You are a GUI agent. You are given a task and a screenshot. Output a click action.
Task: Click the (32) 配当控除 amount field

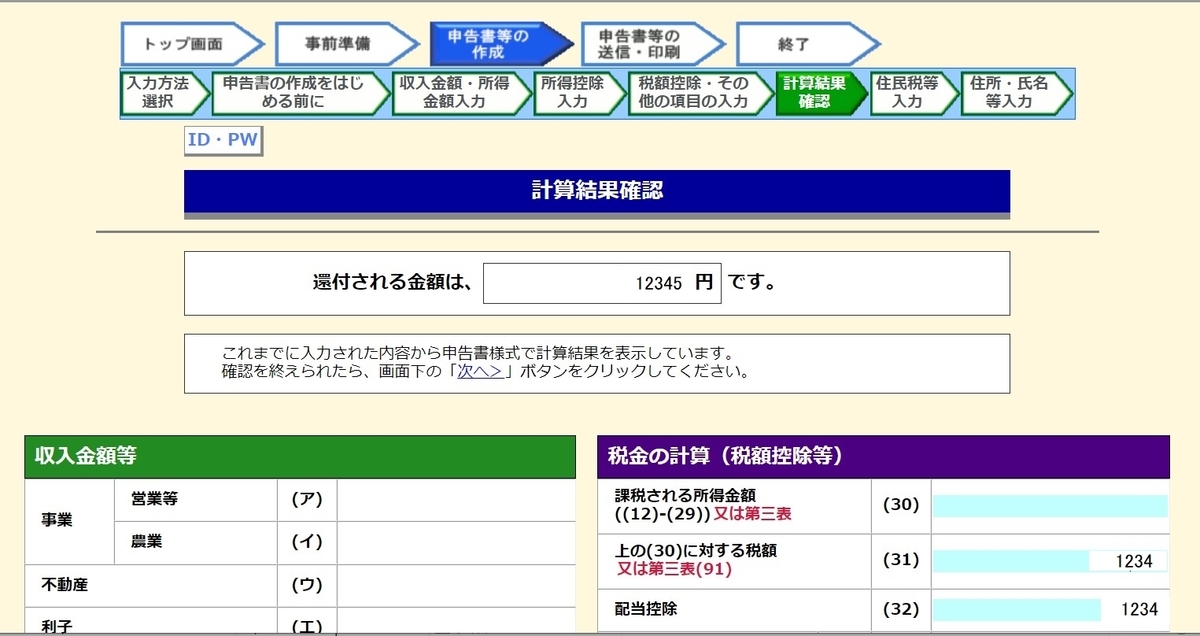1048,611
